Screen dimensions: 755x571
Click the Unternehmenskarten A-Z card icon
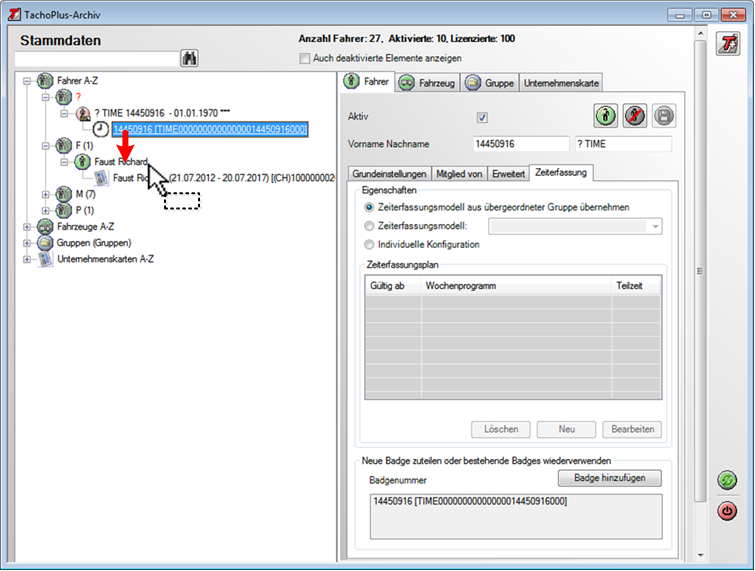[45, 259]
